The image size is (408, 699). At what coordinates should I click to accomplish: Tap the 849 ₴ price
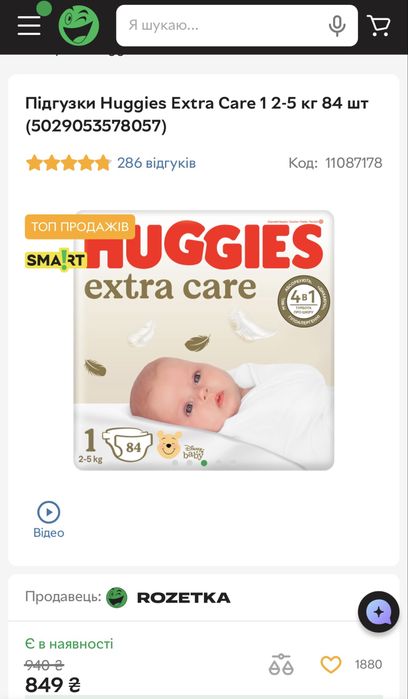[x=53, y=685]
